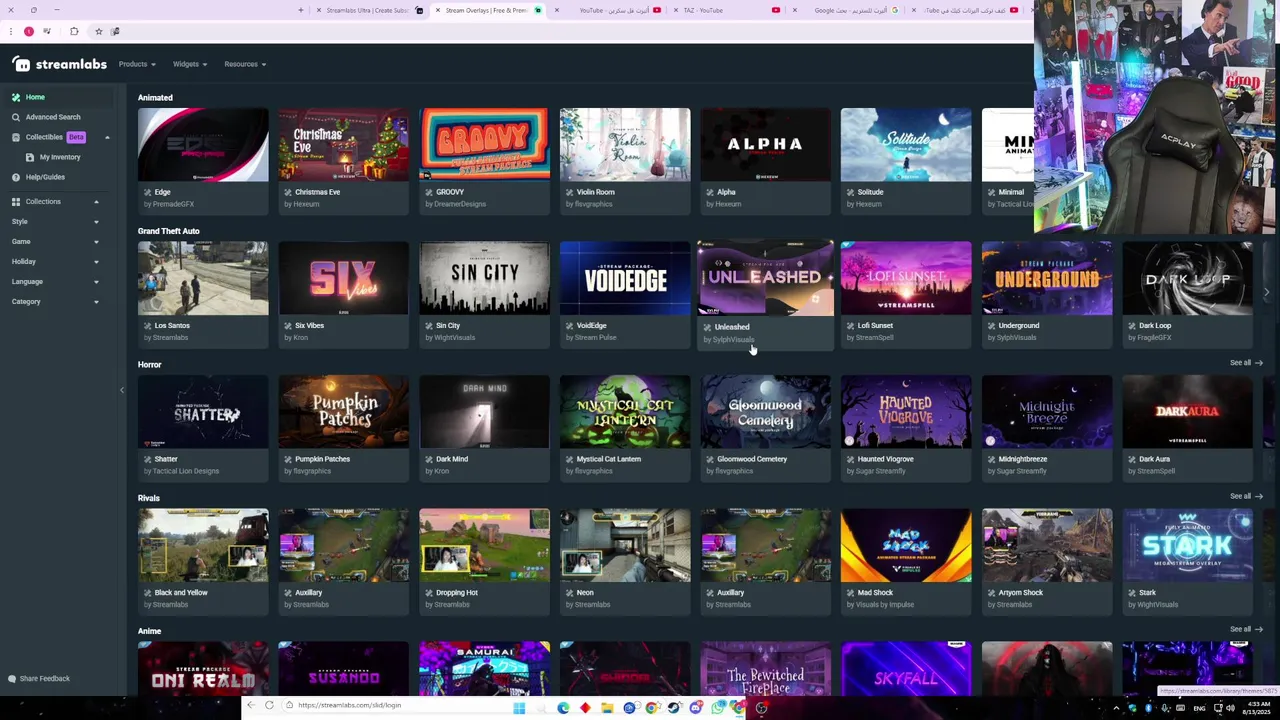
Task: Click the back arrow in bottom address bar
Action: tap(251, 705)
